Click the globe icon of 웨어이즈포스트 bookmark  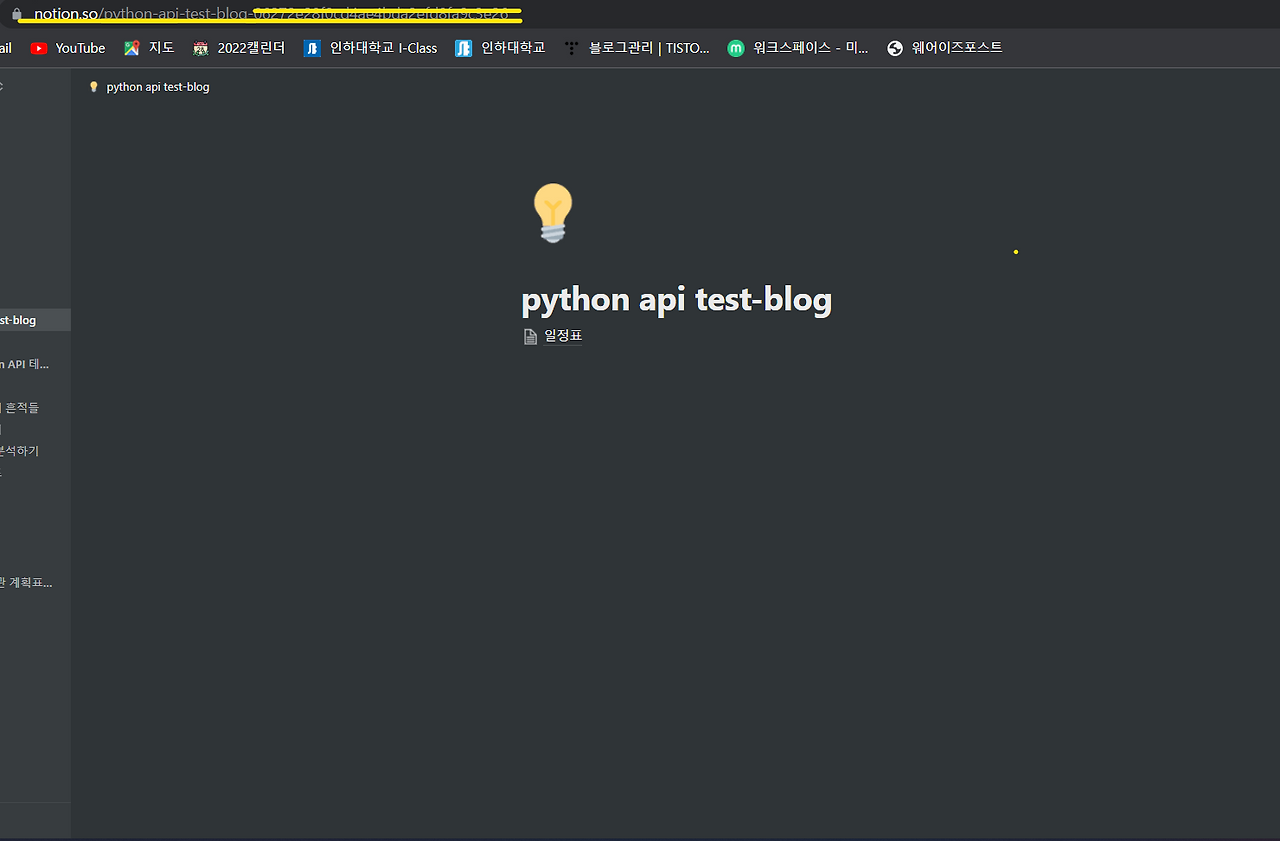(x=893, y=47)
